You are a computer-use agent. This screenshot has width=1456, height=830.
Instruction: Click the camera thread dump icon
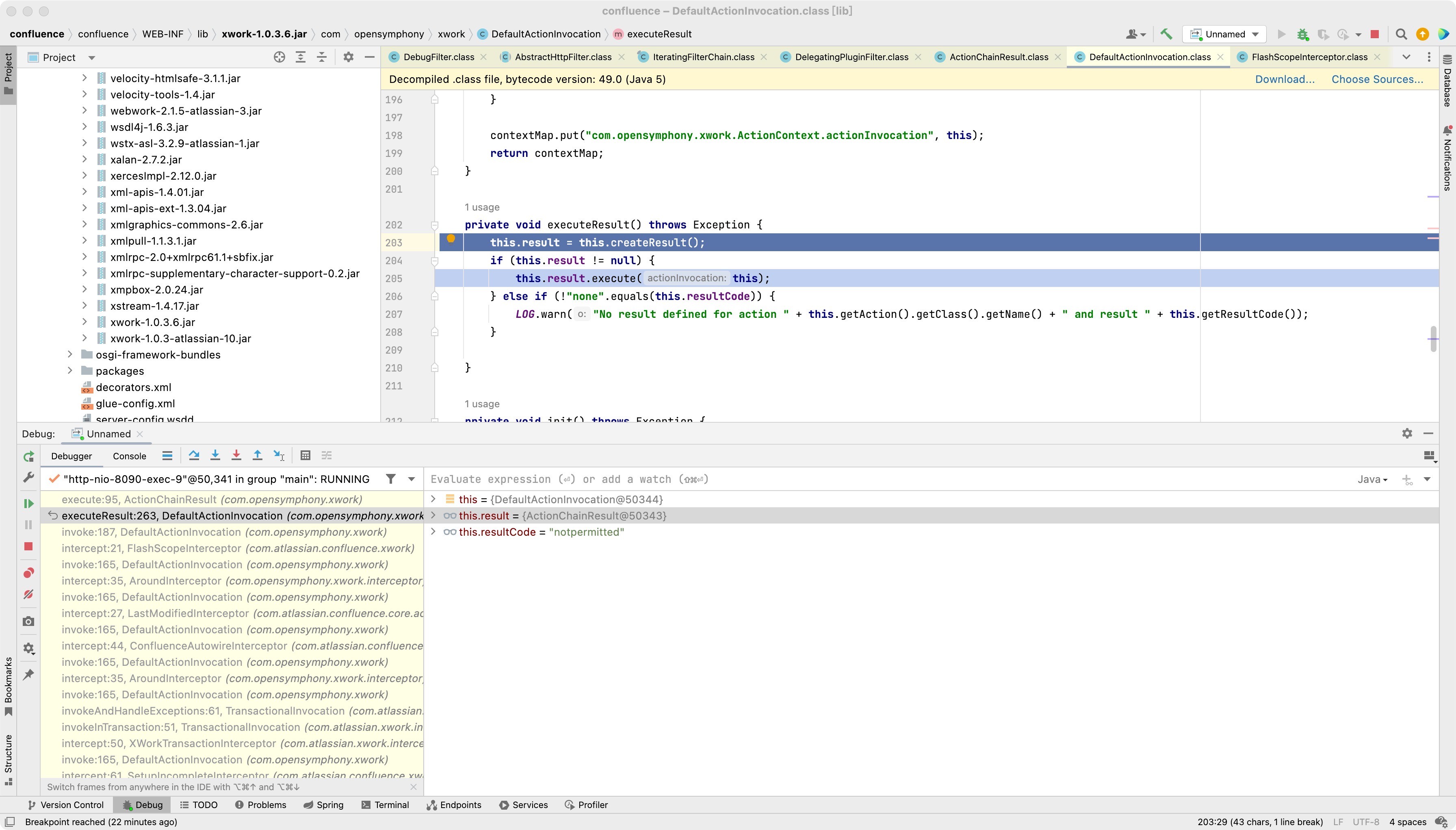(x=28, y=621)
